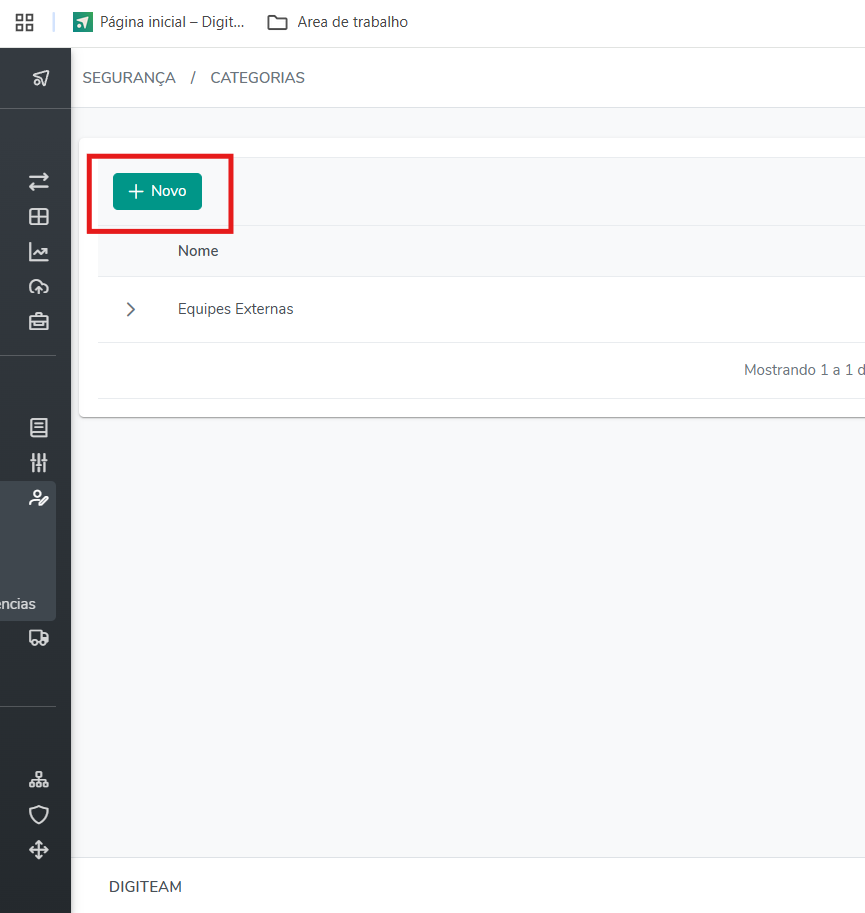This screenshot has height=913, width=865.
Task: Expand the Equipes Externas row
Action: [x=130, y=309]
